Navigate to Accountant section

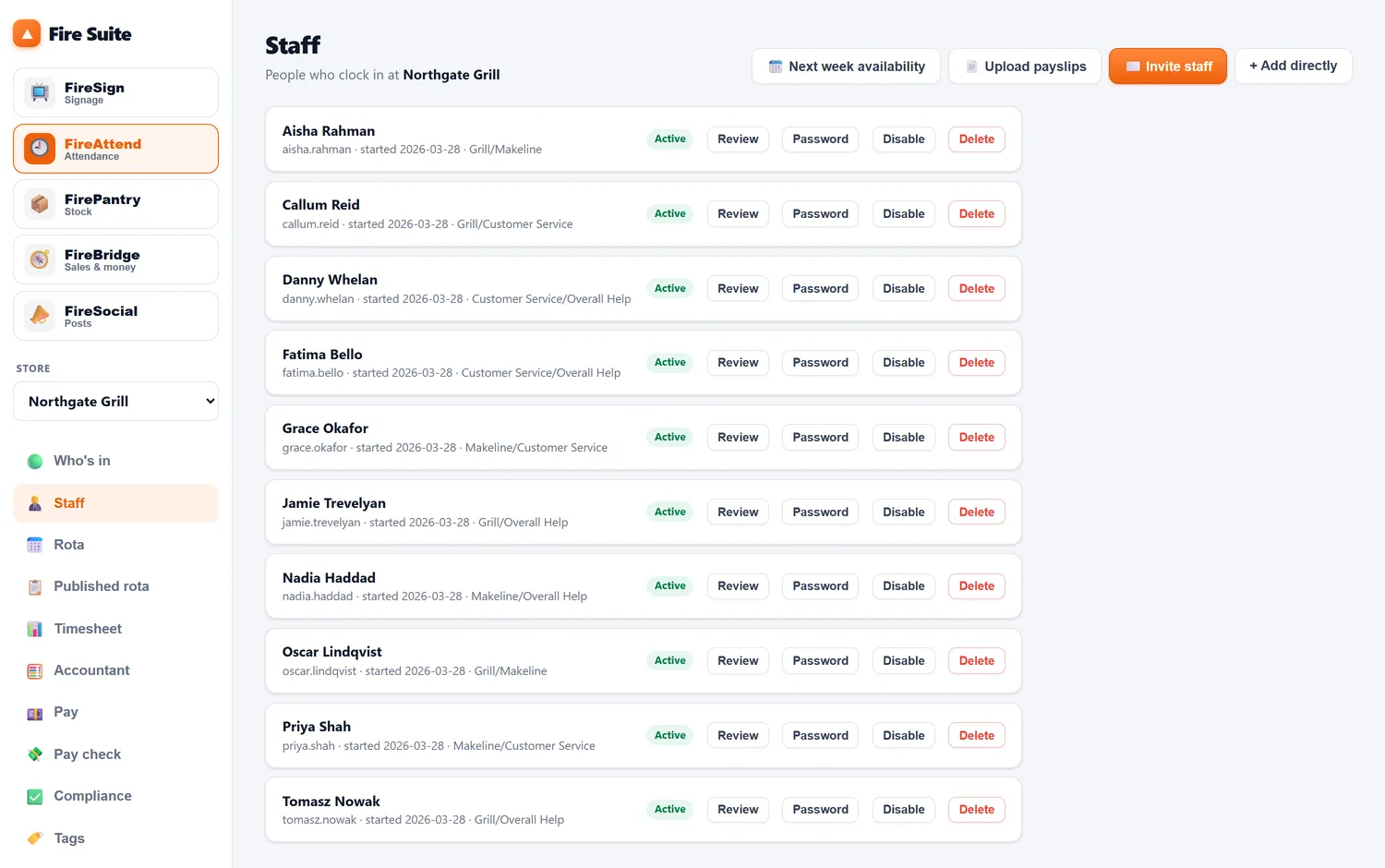(116, 670)
